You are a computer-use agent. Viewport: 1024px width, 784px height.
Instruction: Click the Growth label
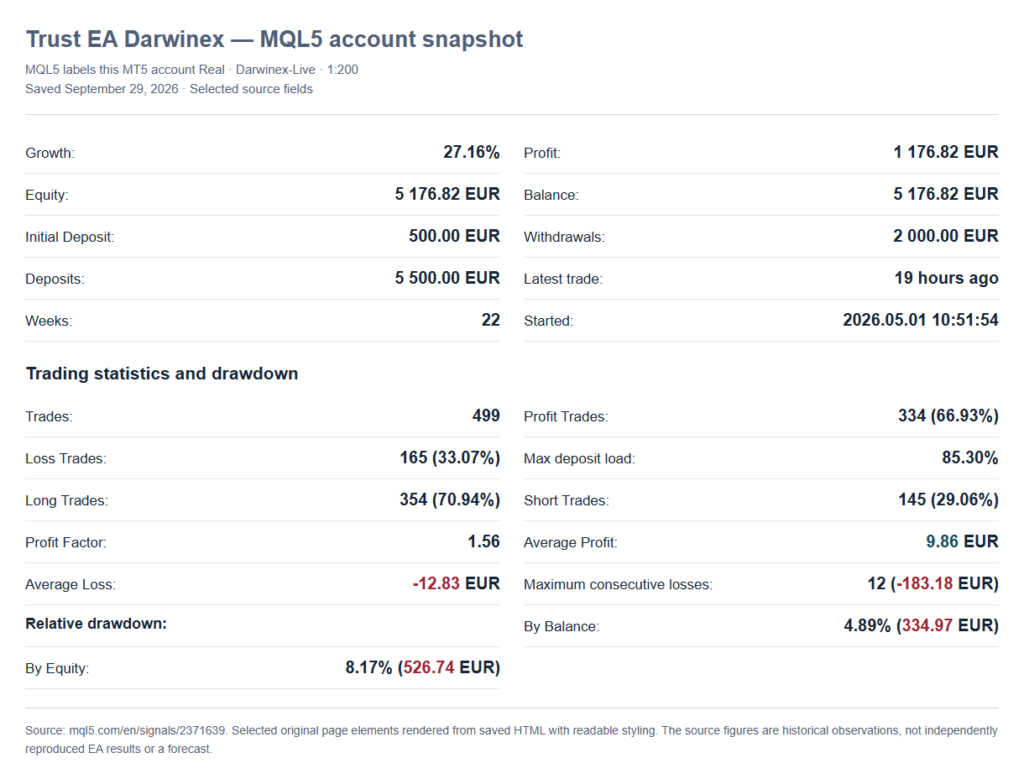tap(50, 153)
